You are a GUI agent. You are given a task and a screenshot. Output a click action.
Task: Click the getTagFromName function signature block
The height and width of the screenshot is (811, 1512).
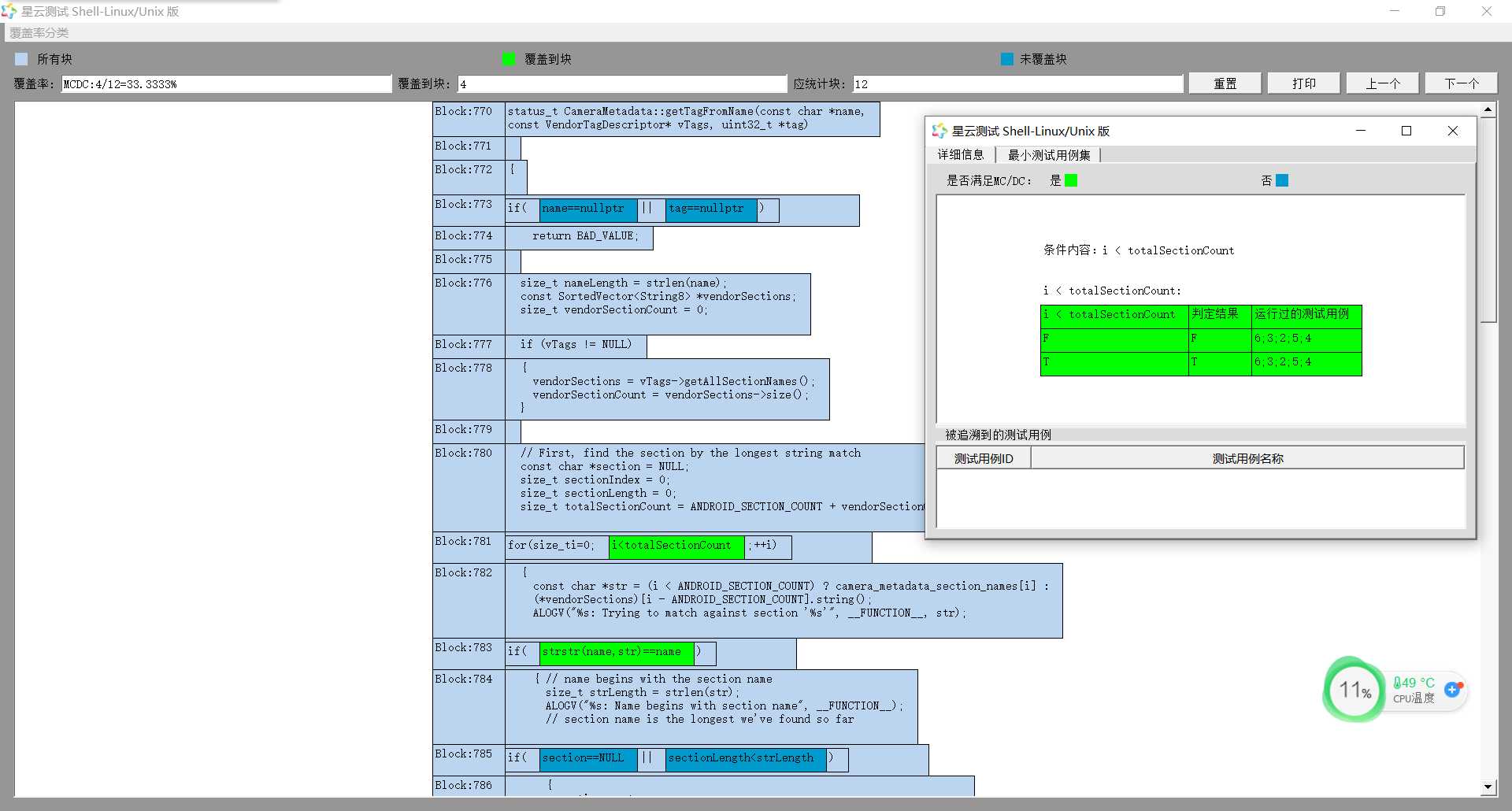[x=692, y=119]
